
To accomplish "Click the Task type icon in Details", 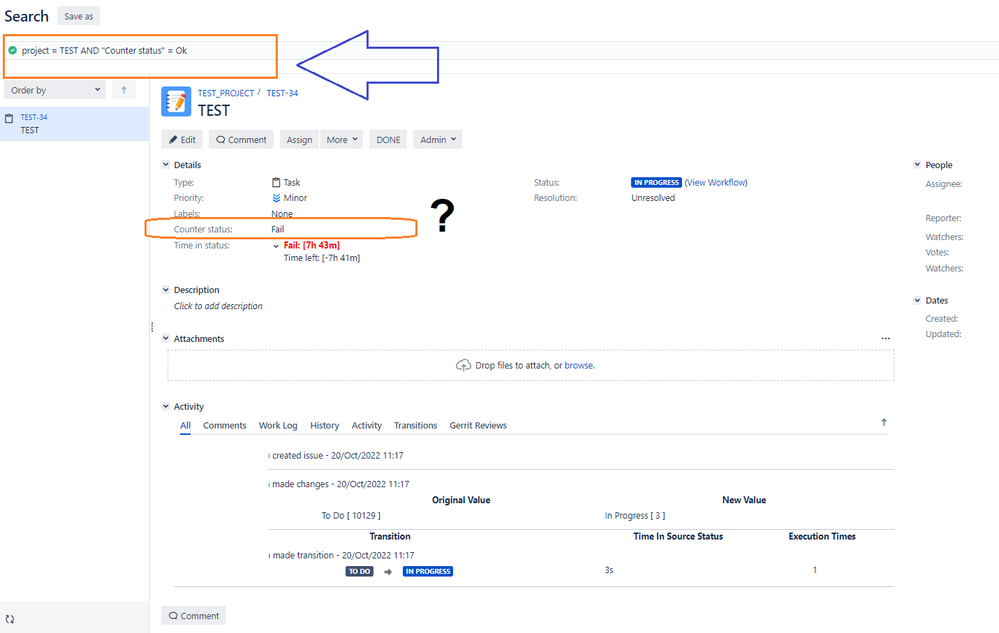I will (x=276, y=182).
